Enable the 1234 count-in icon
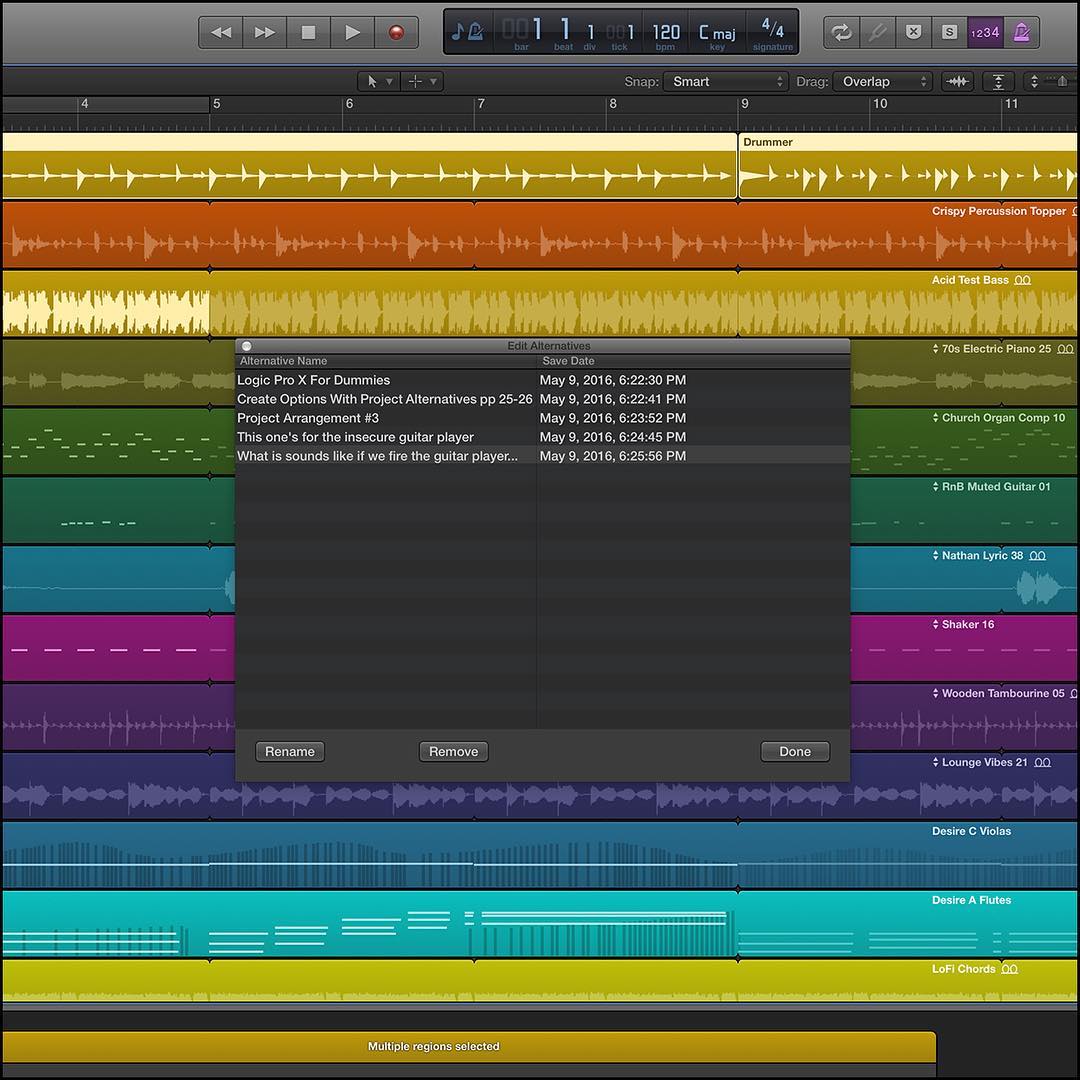This screenshot has width=1080, height=1080. tap(985, 32)
